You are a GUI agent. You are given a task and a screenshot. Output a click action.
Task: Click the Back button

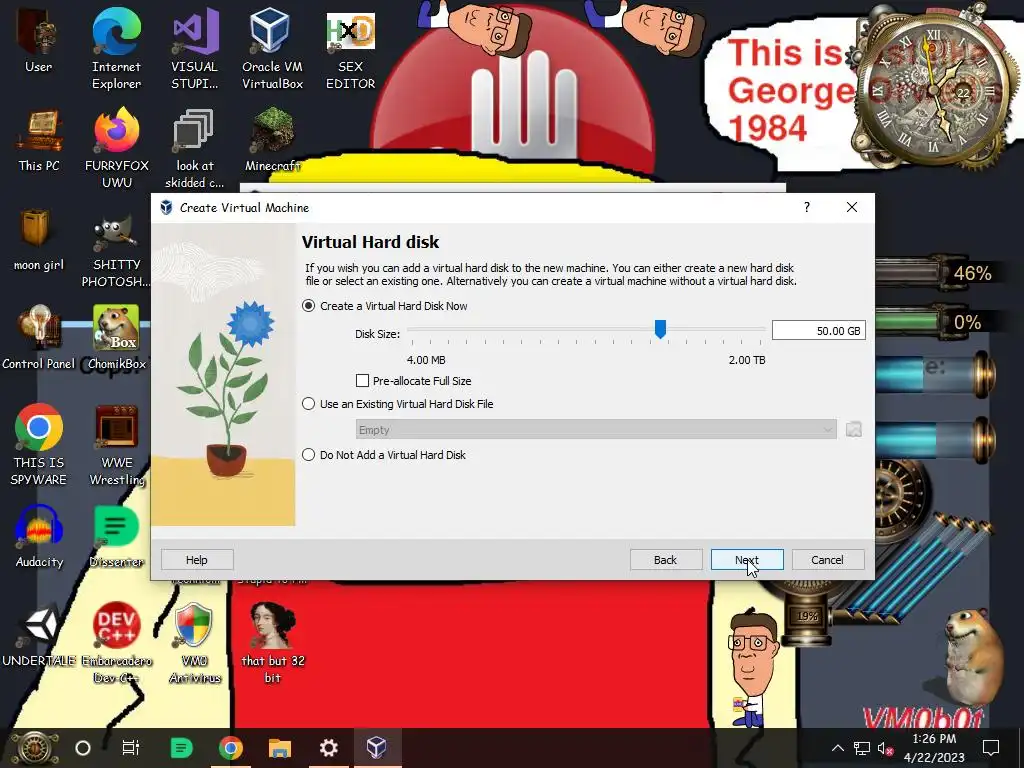click(x=665, y=560)
